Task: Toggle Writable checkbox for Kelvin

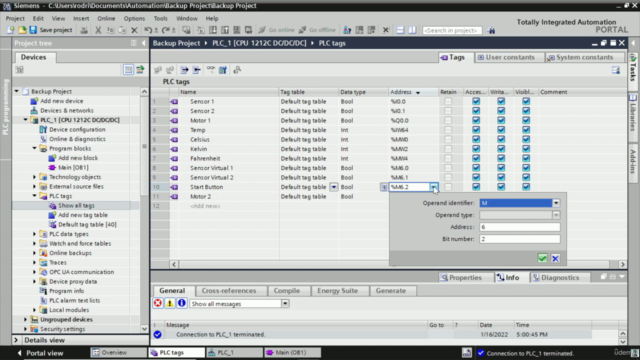Action: click(x=501, y=149)
